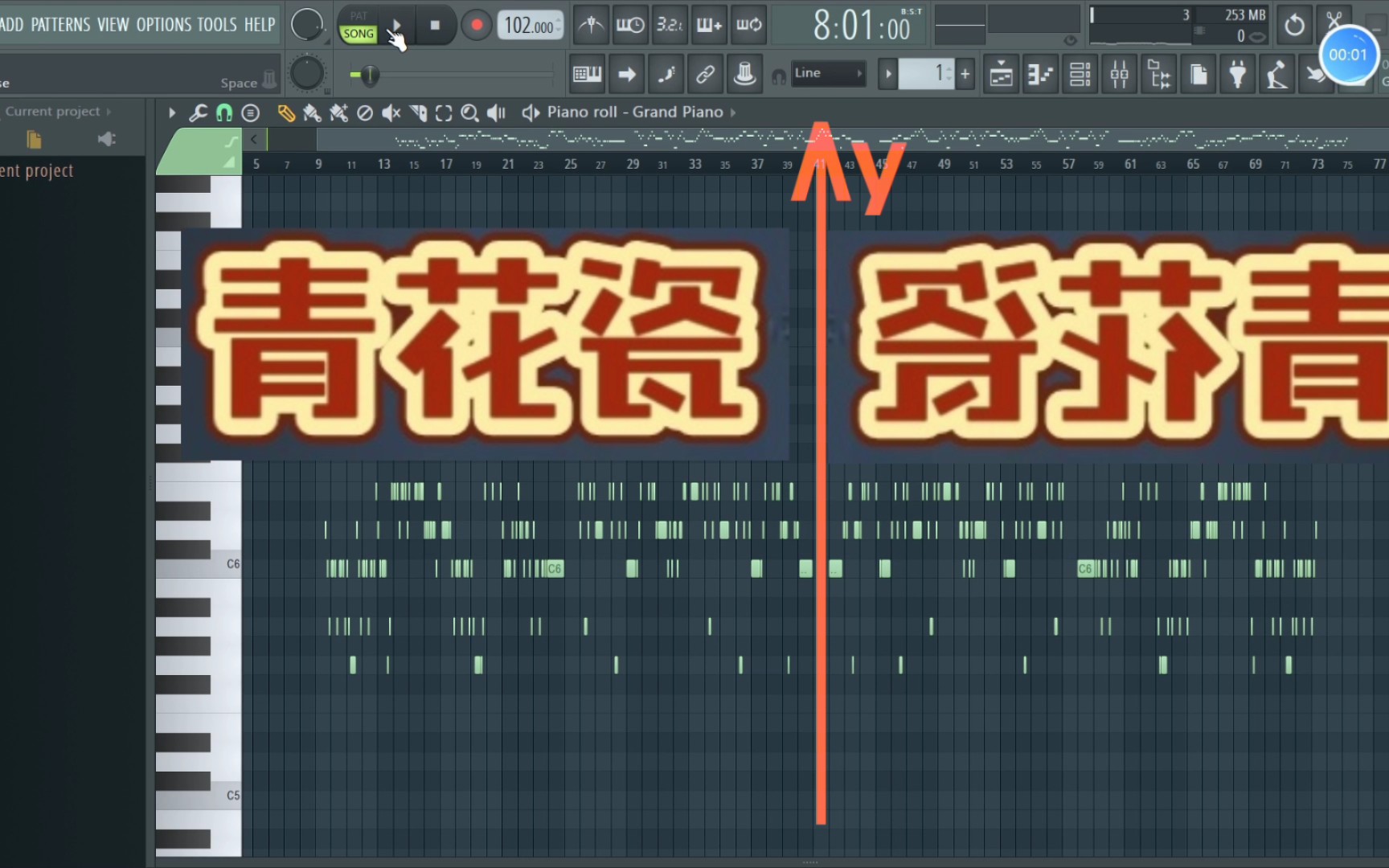Screen dimensions: 1389x868
Task: Click the browser files folder icon
Action: (x=34, y=140)
